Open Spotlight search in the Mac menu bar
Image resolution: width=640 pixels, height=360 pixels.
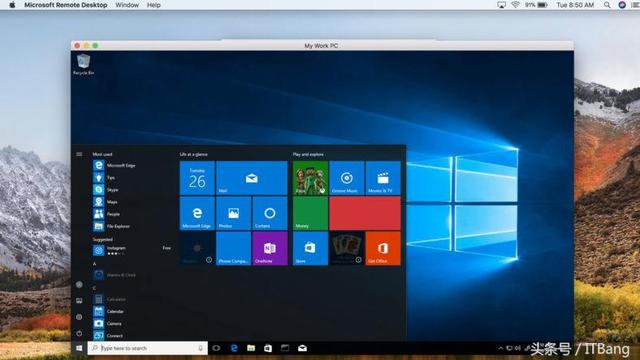click(607, 5)
